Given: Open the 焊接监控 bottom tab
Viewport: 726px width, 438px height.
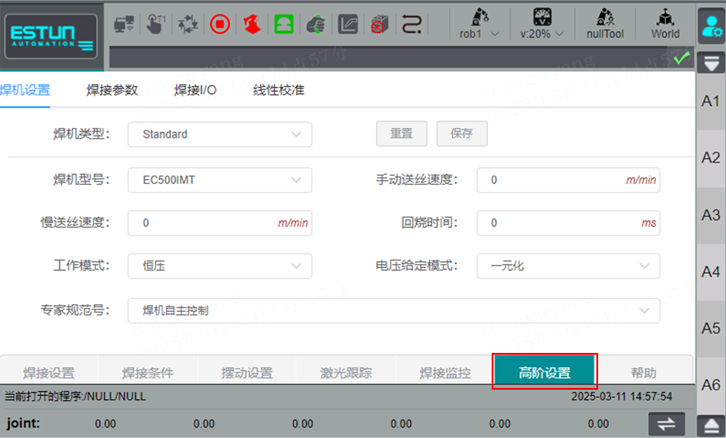Looking at the screenshot, I should click(x=445, y=372).
